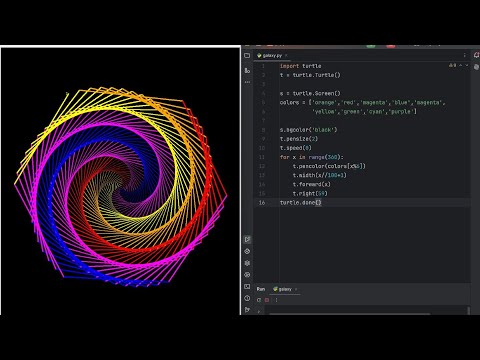The height and width of the screenshot is (360, 480).
Task: Click the turtle.done() code line
Action: coord(300,203)
